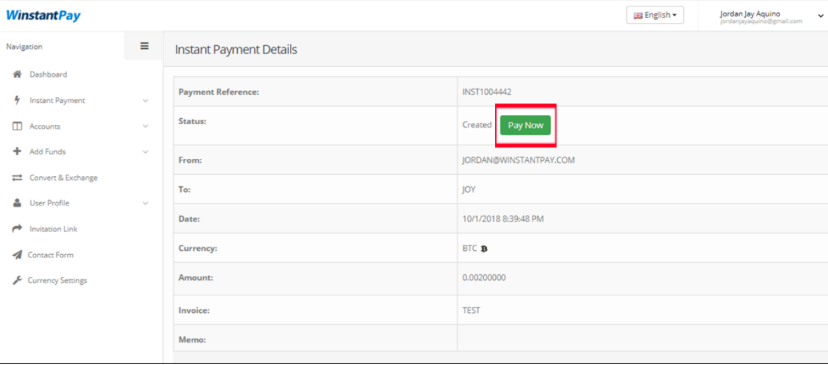828x365 pixels.
Task: Select Instant Payment in the sidebar
Action: tap(57, 100)
